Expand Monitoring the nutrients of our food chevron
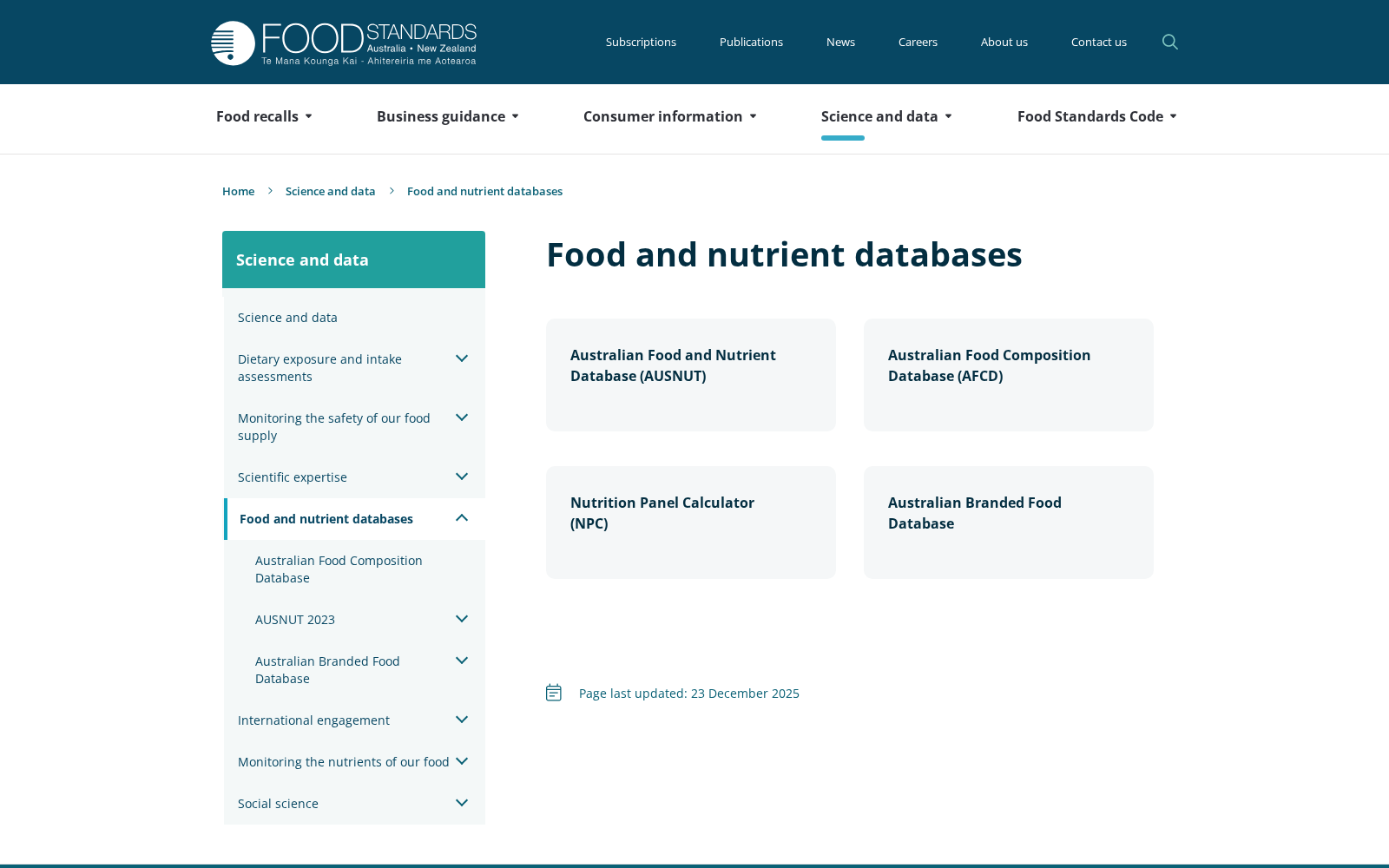The width and height of the screenshot is (1389, 868). pos(462,761)
